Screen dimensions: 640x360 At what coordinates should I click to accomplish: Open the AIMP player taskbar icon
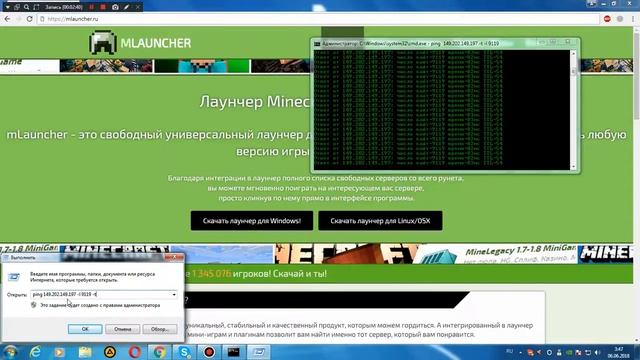[110, 352]
